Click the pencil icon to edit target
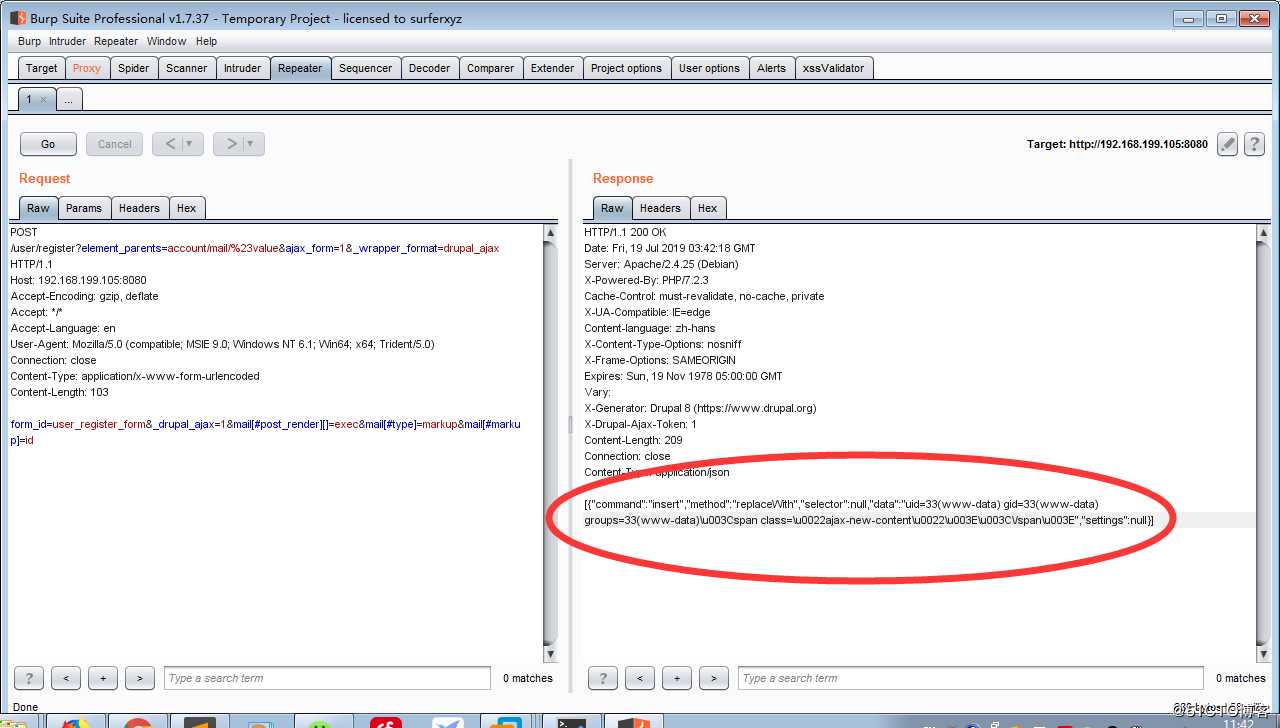This screenshot has width=1280, height=728. tap(1227, 144)
